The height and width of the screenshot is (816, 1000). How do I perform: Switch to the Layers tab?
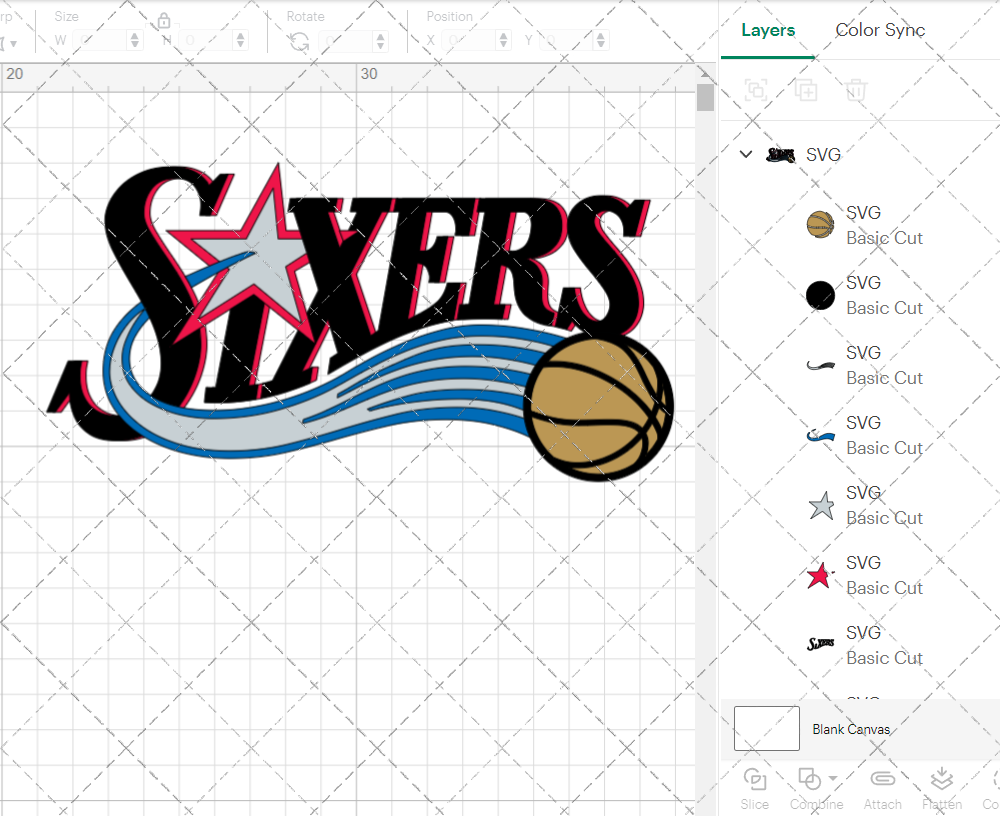click(768, 30)
